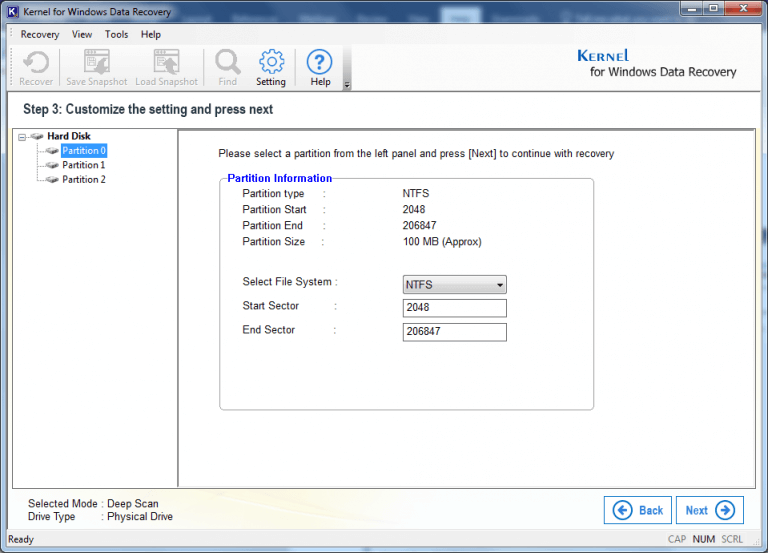
Task: Click the Kernel app icon in title bar
Action: point(12,12)
